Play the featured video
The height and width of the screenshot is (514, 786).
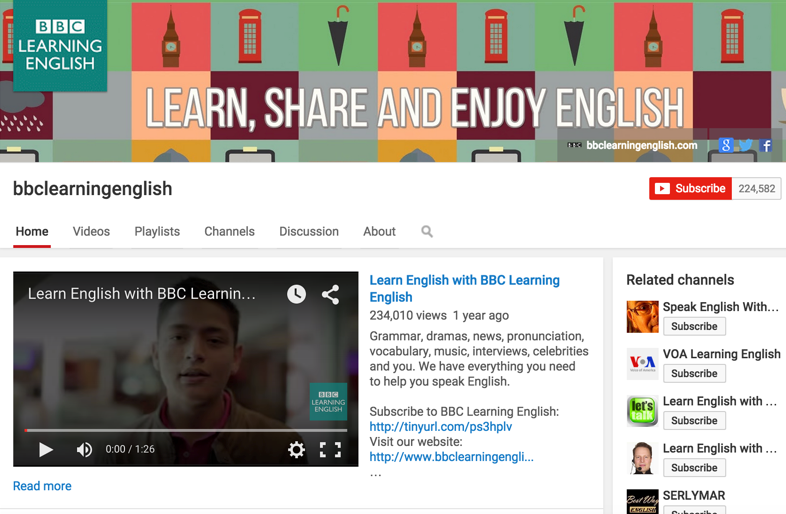pos(46,449)
